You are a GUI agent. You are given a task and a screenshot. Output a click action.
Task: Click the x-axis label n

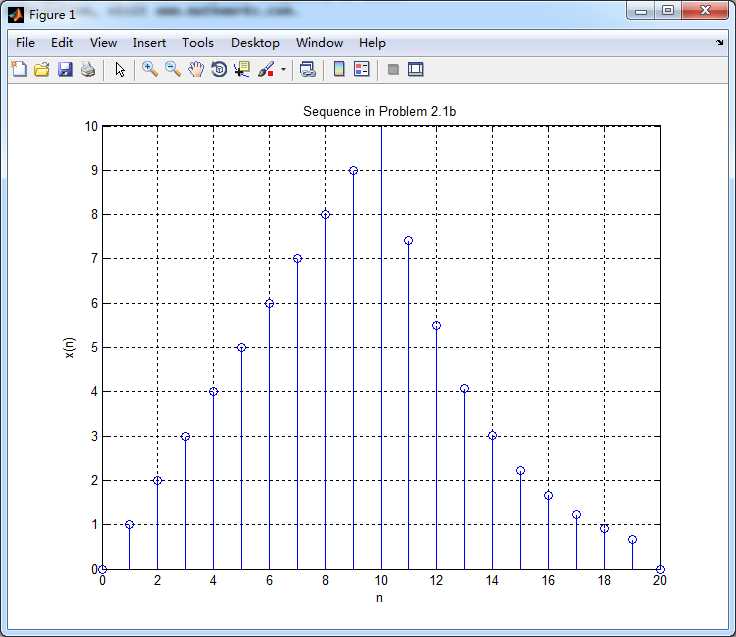[x=379, y=598]
